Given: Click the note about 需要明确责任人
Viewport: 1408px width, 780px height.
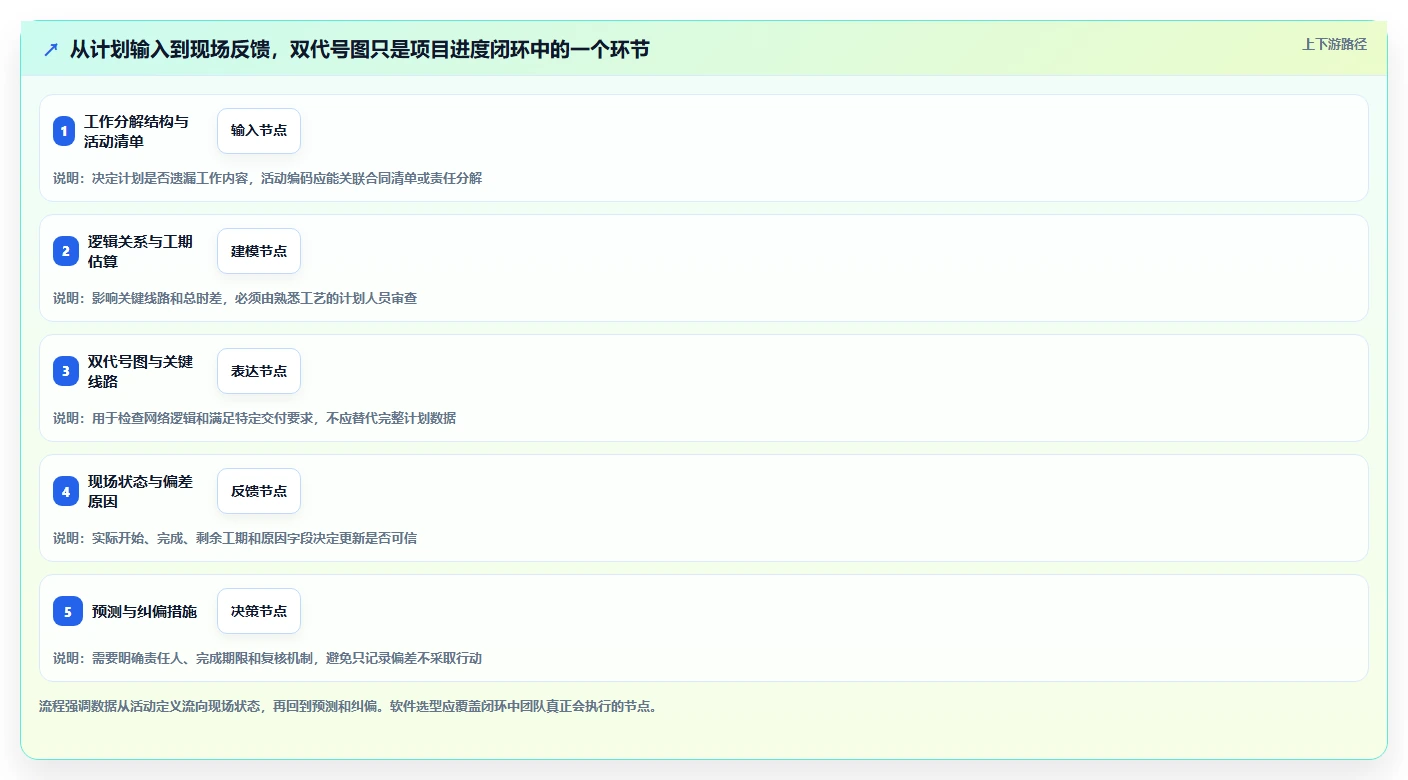Looking at the screenshot, I should [x=268, y=658].
